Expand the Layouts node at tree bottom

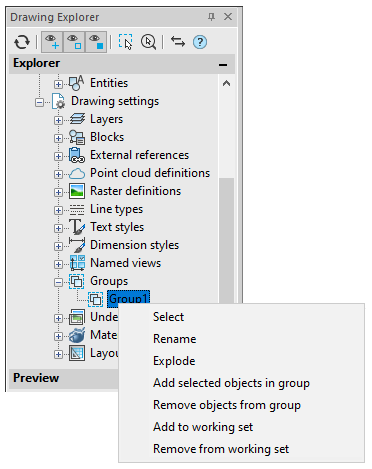click(x=58, y=354)
